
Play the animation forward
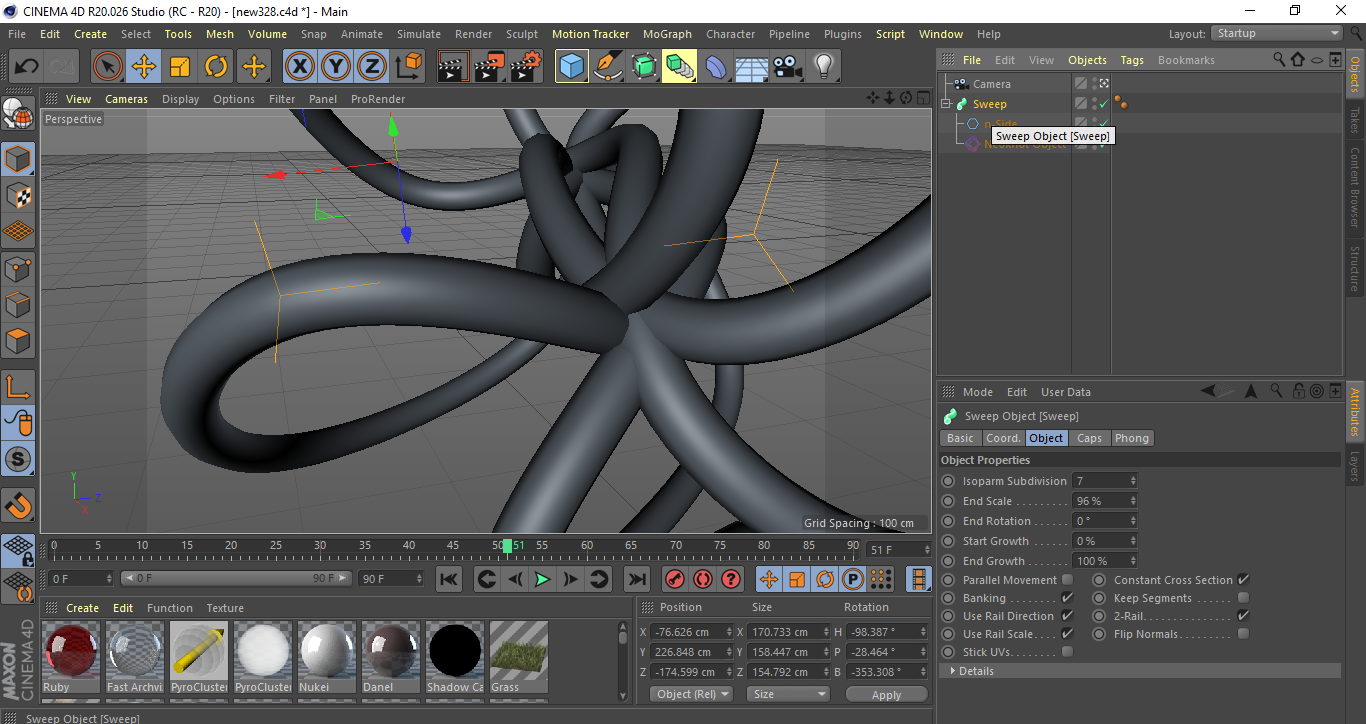click(542, 579)
